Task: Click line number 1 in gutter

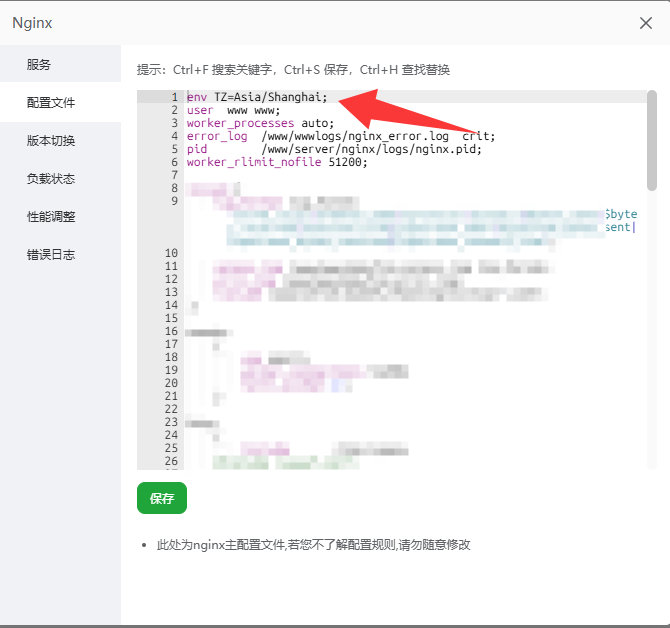Action: pyautogui.click(x=174, y=97)
